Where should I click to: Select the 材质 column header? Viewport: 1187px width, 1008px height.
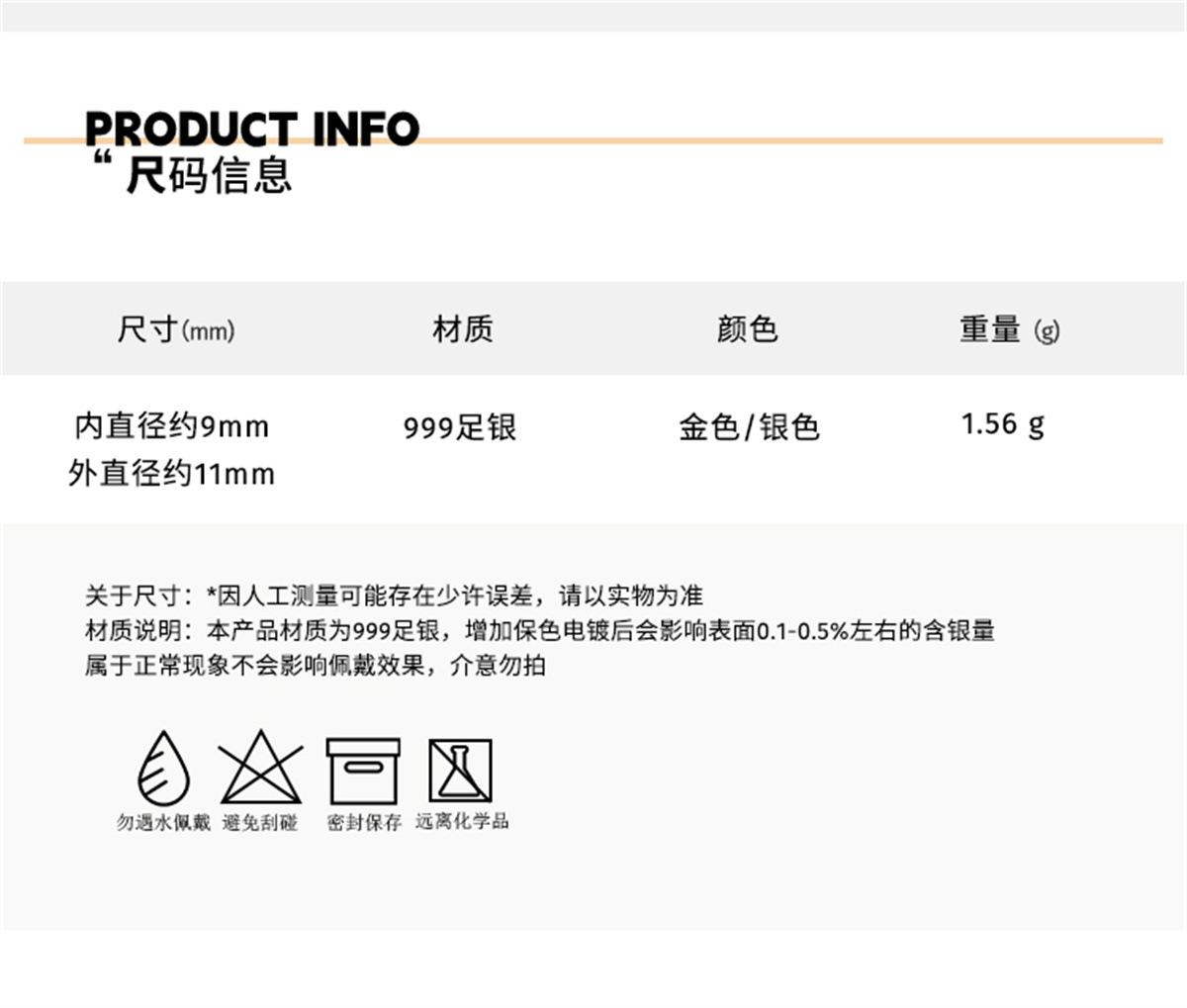(462, 328)
